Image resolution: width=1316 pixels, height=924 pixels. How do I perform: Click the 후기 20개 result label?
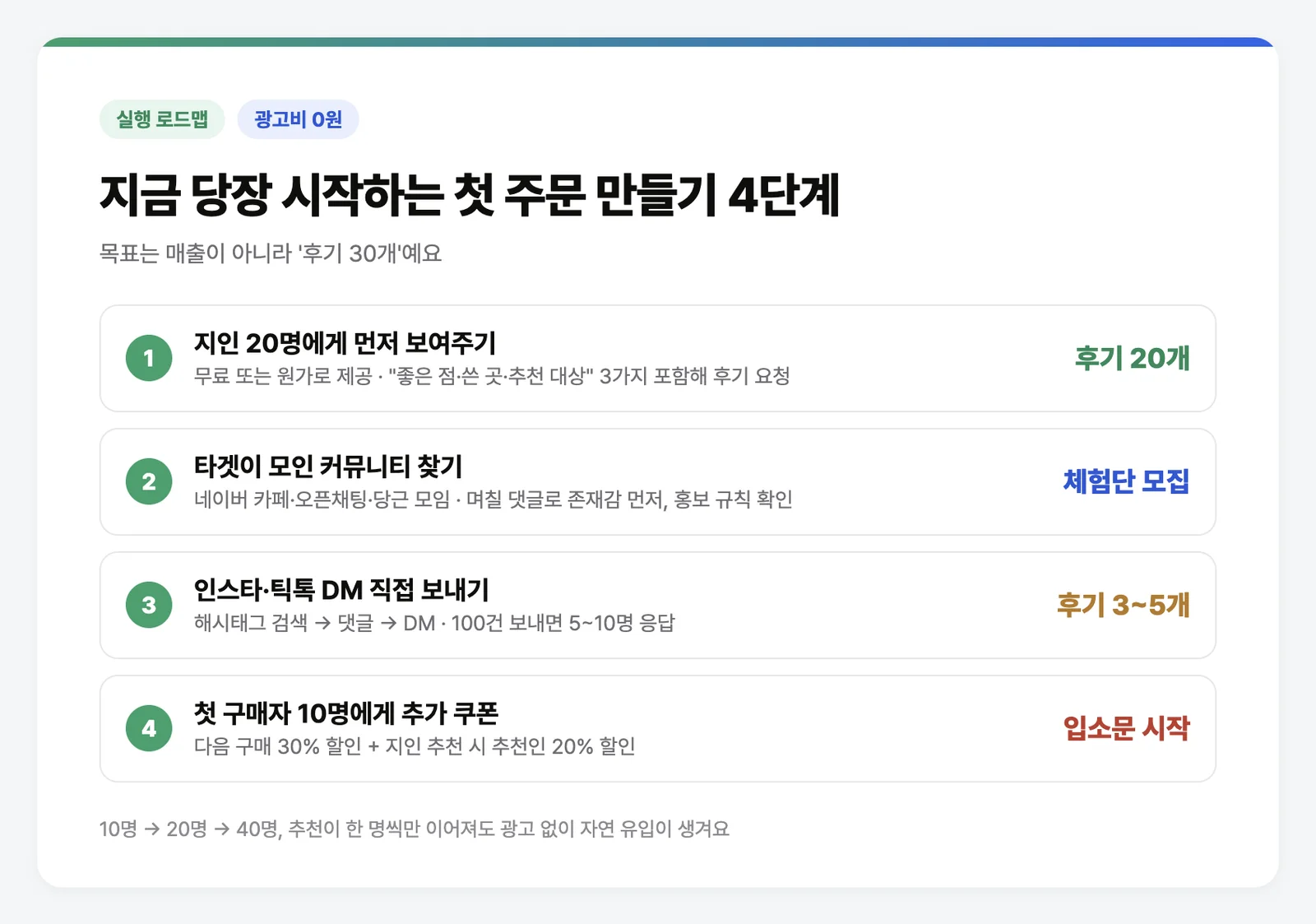[1132, 358]
